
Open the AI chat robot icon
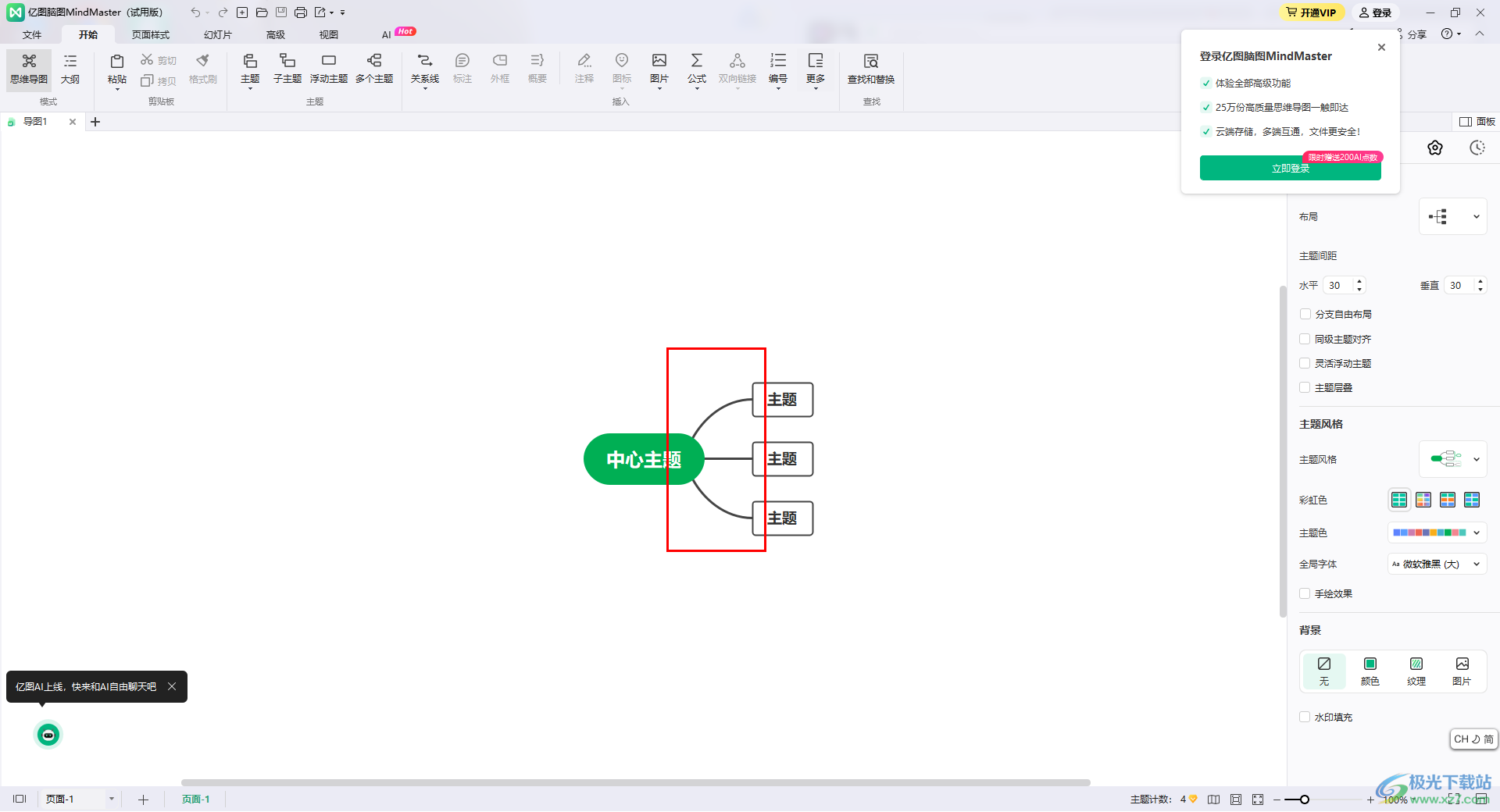[48, 735]
